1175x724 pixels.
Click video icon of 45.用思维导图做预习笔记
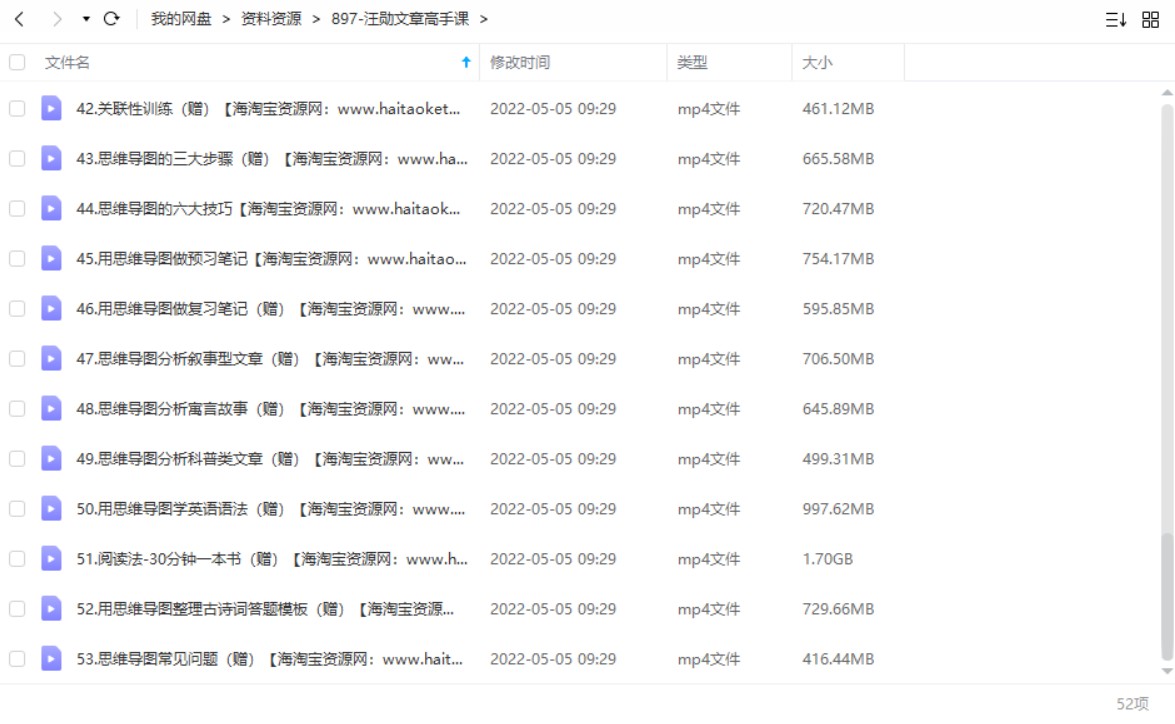point(51,259)
